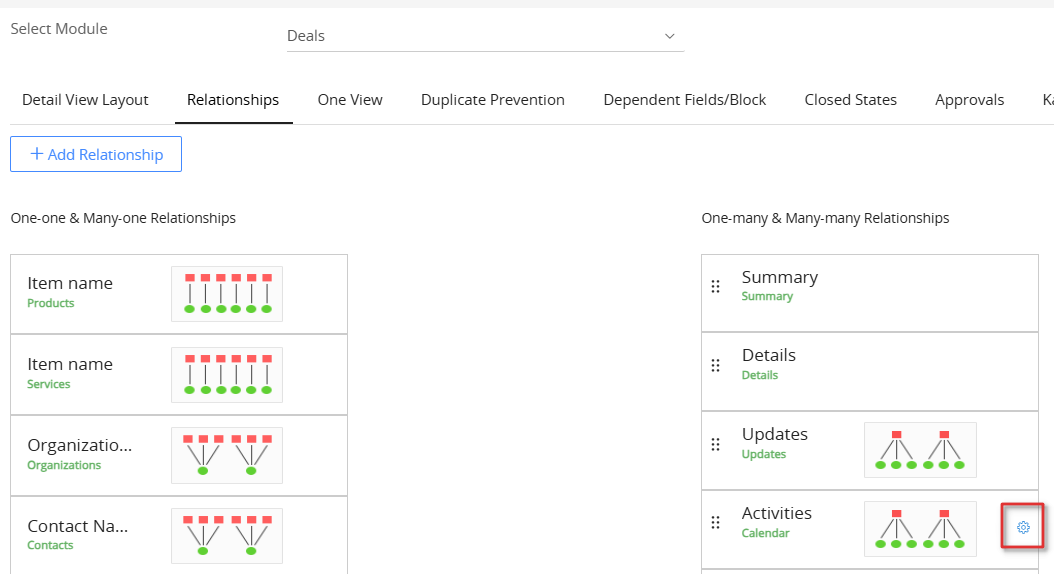Click the Updates one-many diagram thumbnail
1054x574 pixels.
tap(920, 450)
